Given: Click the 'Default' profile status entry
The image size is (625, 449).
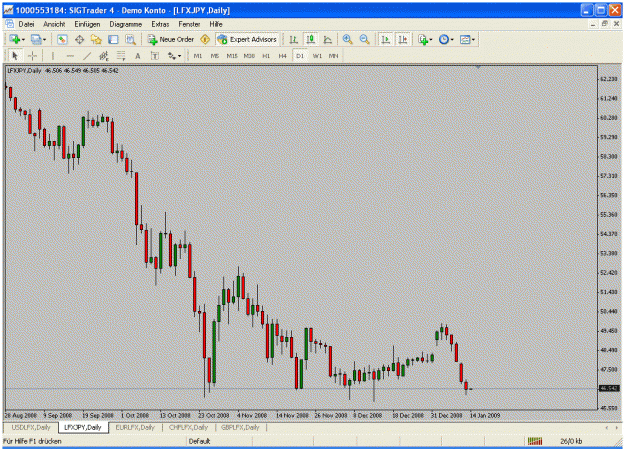Looking at the screenshot, I should click(x=199, y=441).
